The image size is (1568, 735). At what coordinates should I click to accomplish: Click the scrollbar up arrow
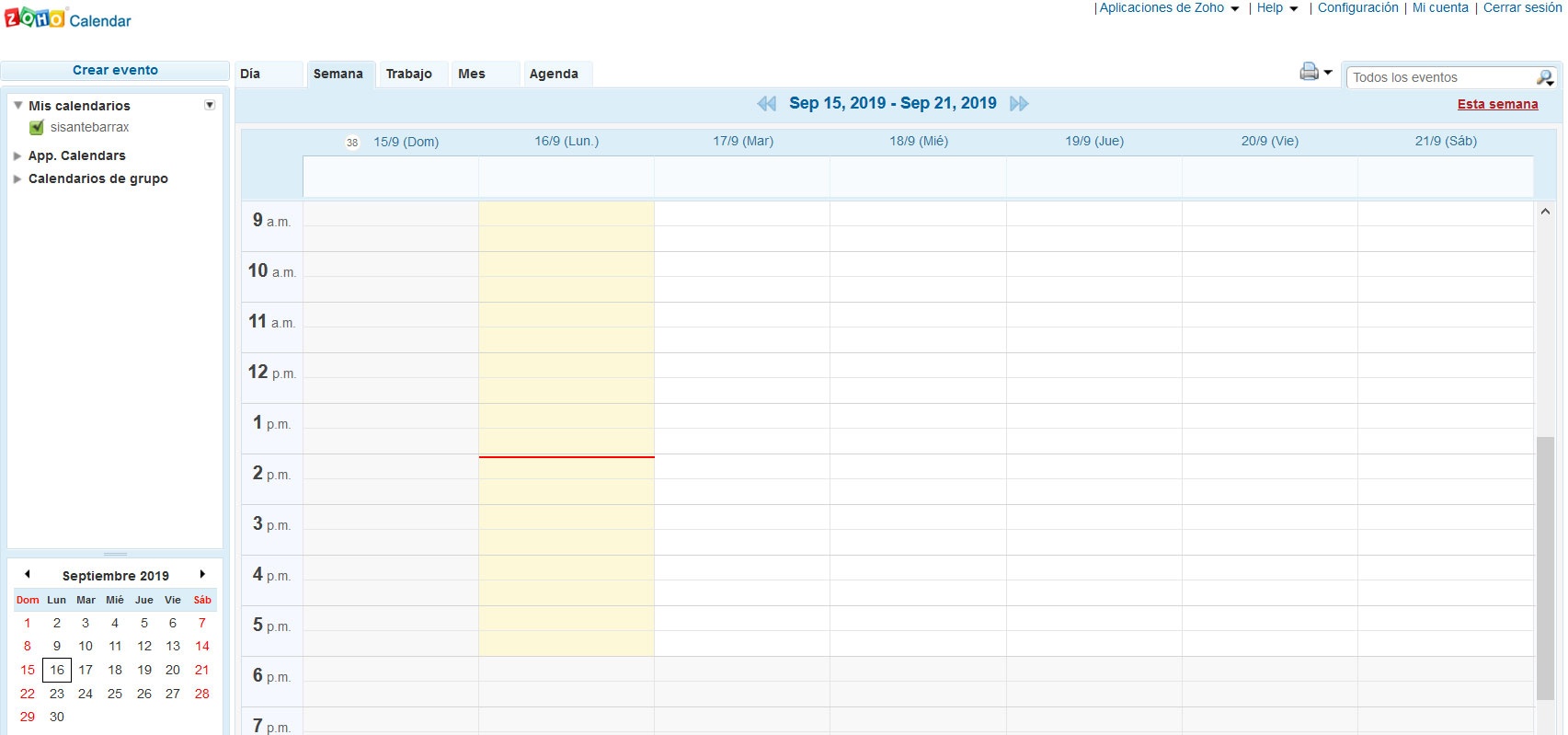[1545, 212]
